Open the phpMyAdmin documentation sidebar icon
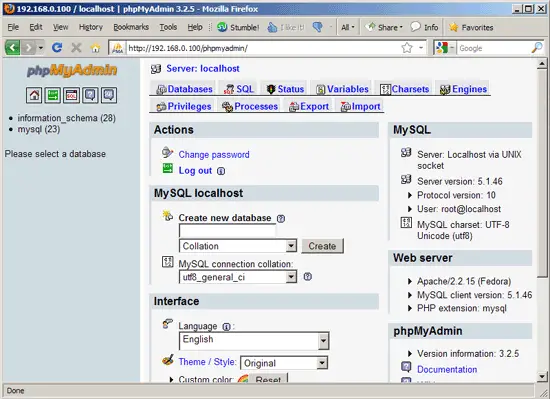The height and width of the screenshot is (399, 550). point(90,95)
